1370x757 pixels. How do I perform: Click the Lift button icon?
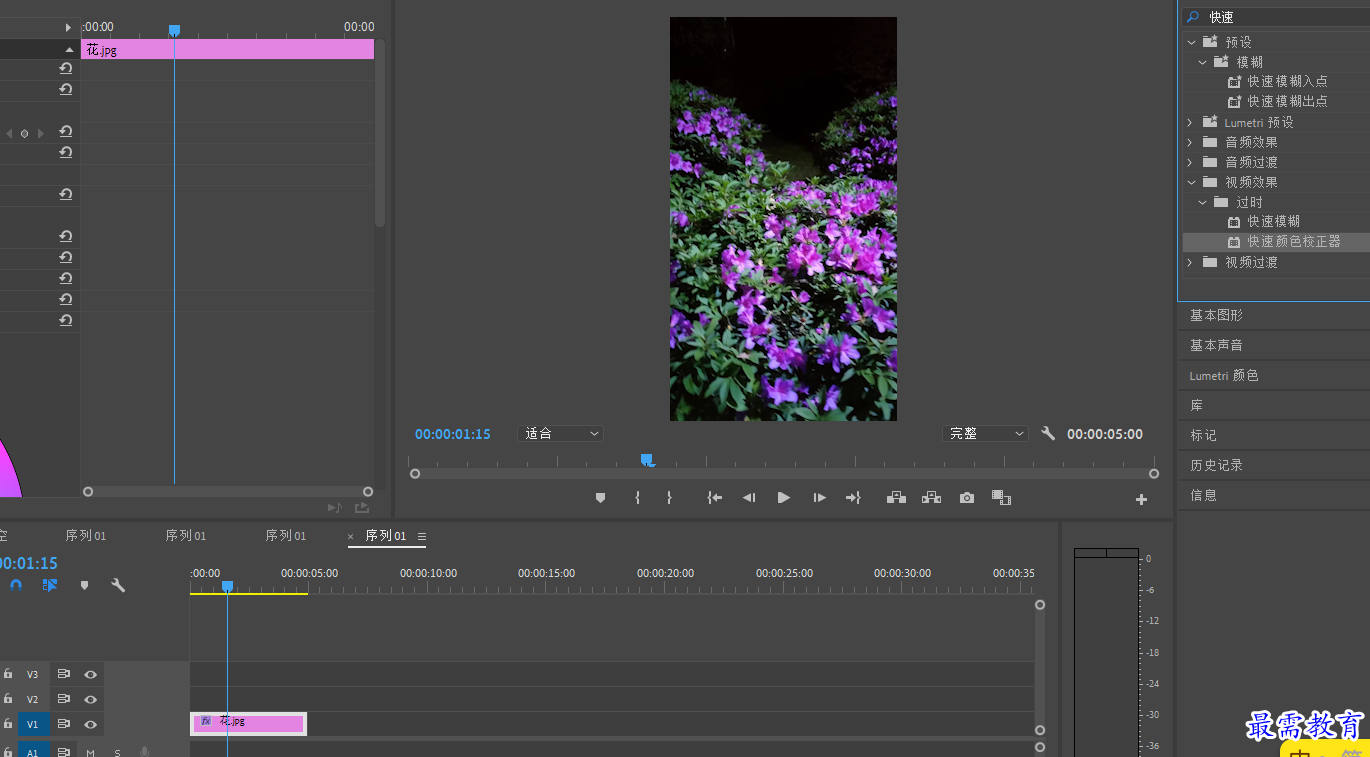[x=896, y=498]
